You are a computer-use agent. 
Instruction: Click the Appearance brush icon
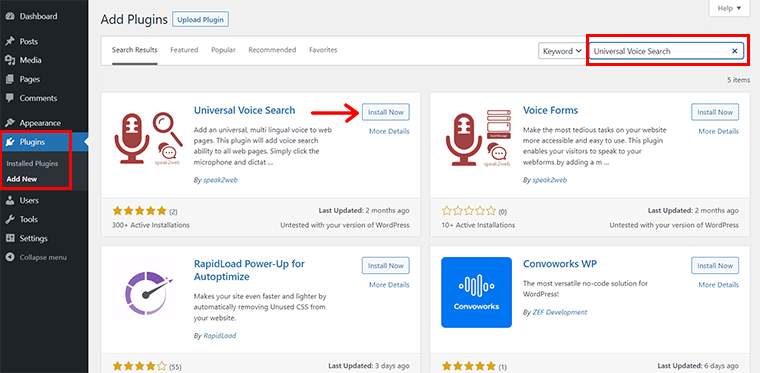(10, 123)
